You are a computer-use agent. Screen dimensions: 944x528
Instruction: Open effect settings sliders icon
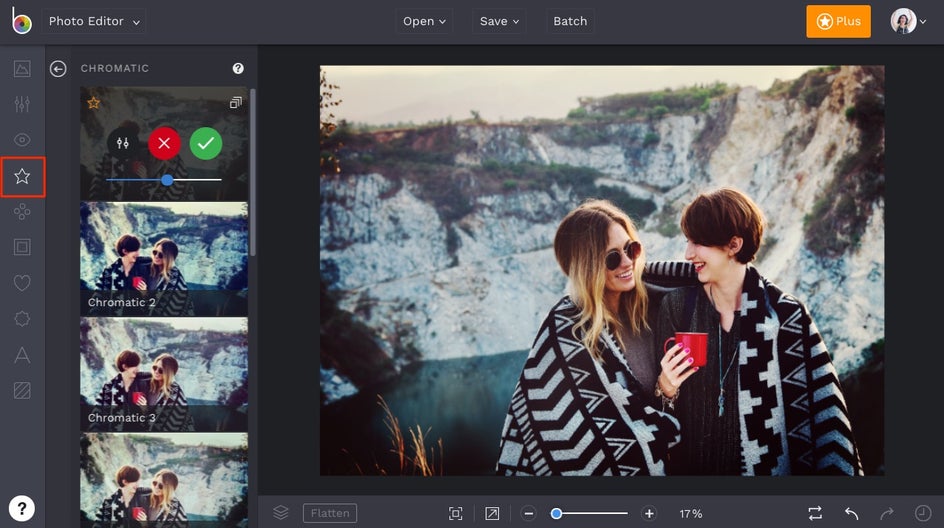[x=123, y=143]
